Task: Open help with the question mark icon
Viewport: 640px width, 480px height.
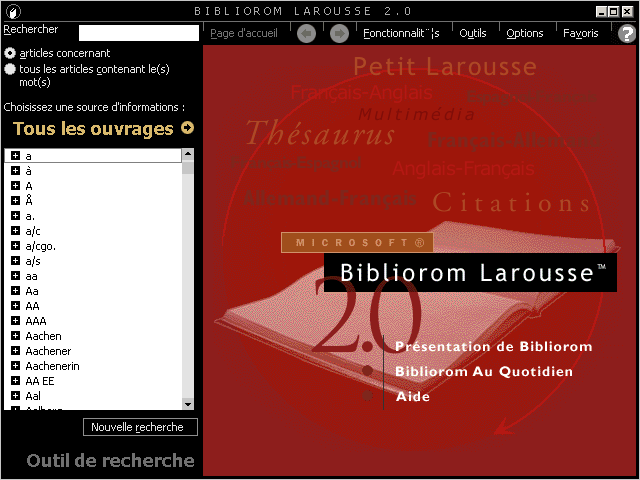Action: [x=627, y=33]
